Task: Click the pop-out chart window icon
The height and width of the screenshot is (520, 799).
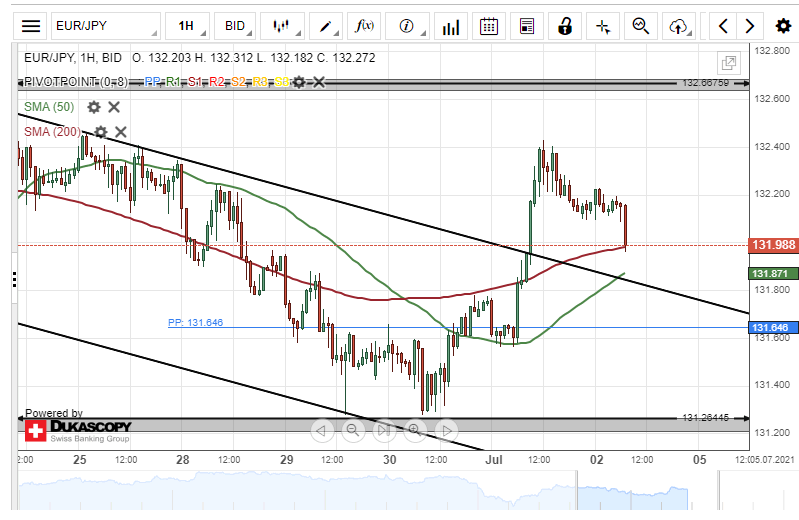Action: (729, 62)
